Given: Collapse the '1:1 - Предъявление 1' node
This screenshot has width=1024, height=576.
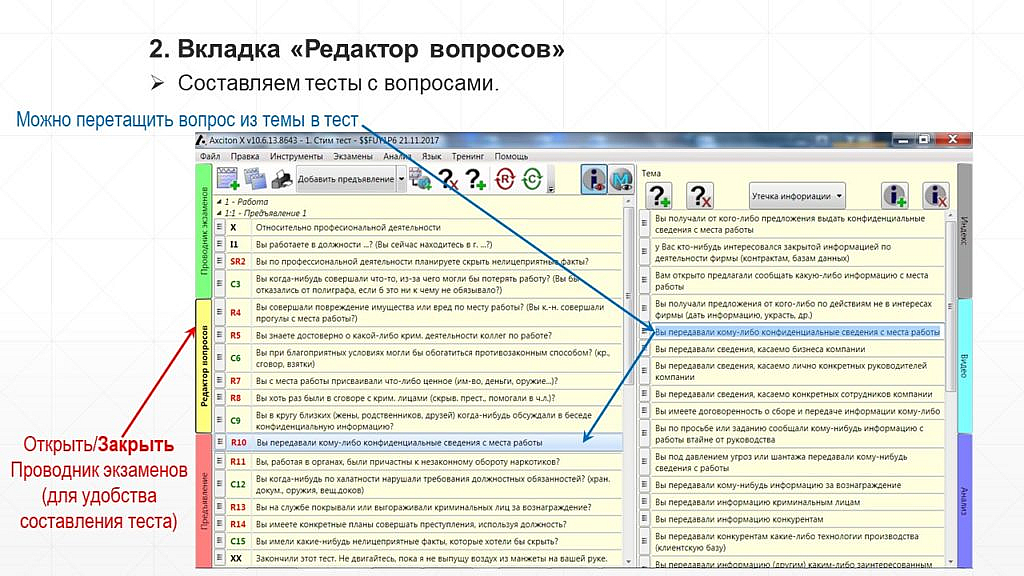Looking at the screenshot, I should [219, 213].
